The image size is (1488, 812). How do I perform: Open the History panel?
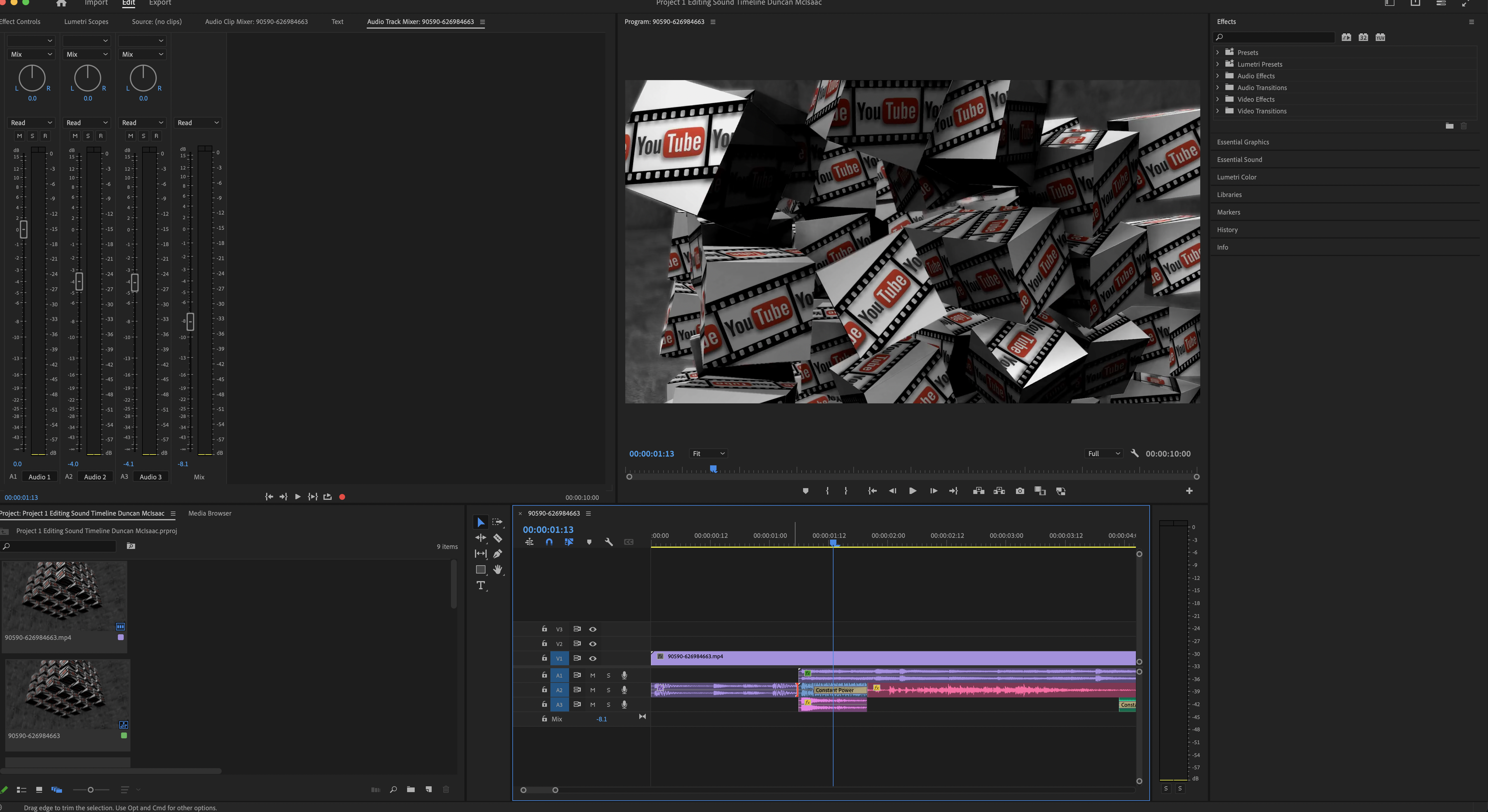(x=1227, y=229)
